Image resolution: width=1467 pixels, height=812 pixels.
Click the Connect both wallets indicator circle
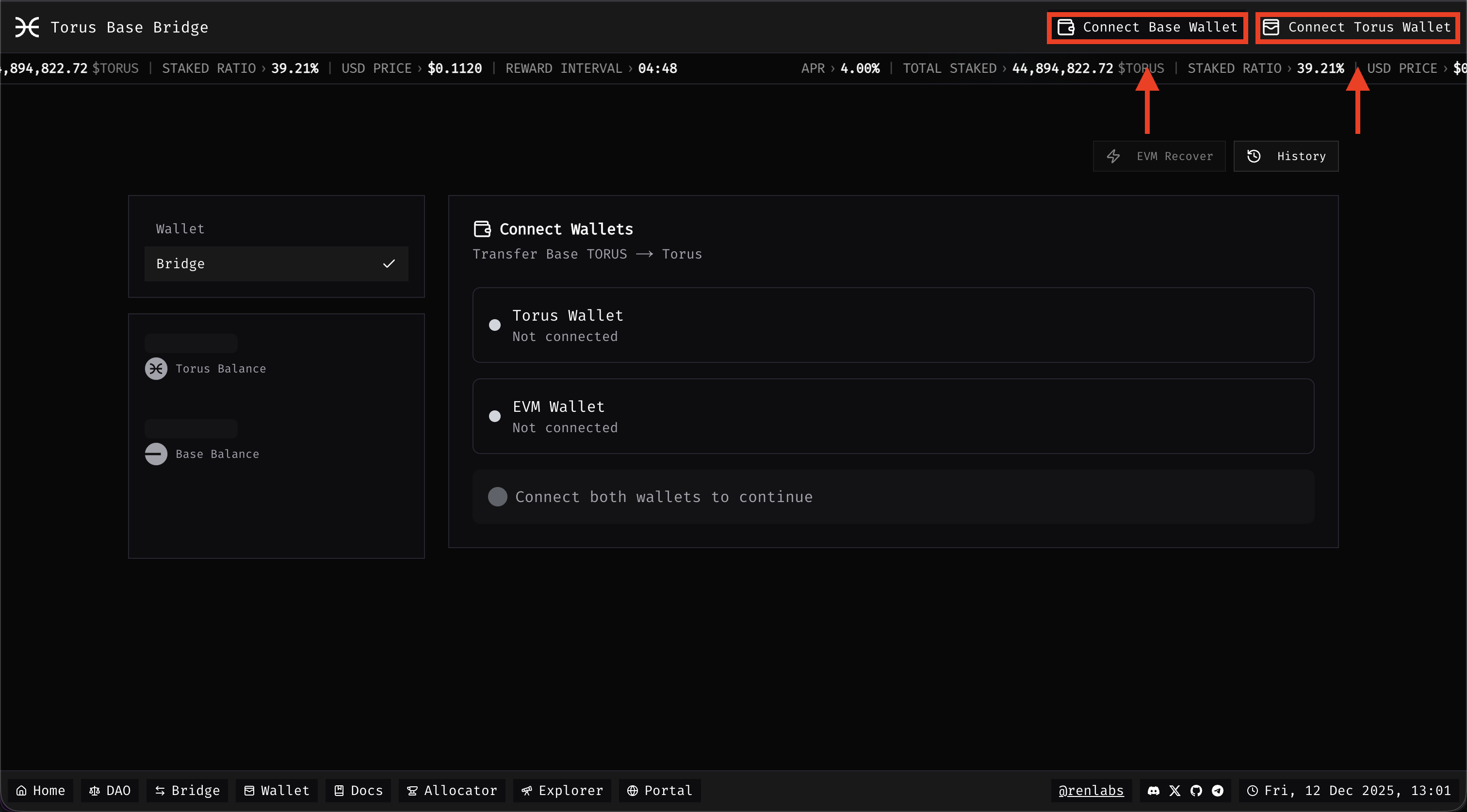point(497,497)
